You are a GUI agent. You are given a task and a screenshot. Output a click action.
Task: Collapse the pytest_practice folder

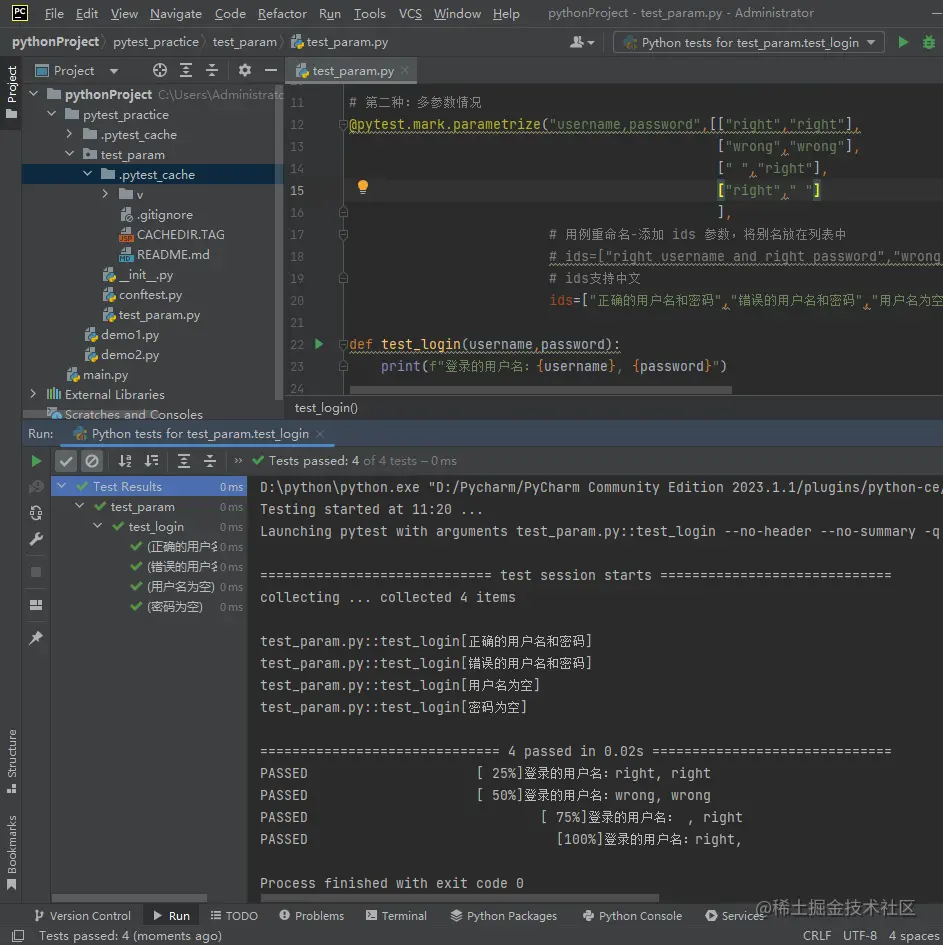click(52, 114)
